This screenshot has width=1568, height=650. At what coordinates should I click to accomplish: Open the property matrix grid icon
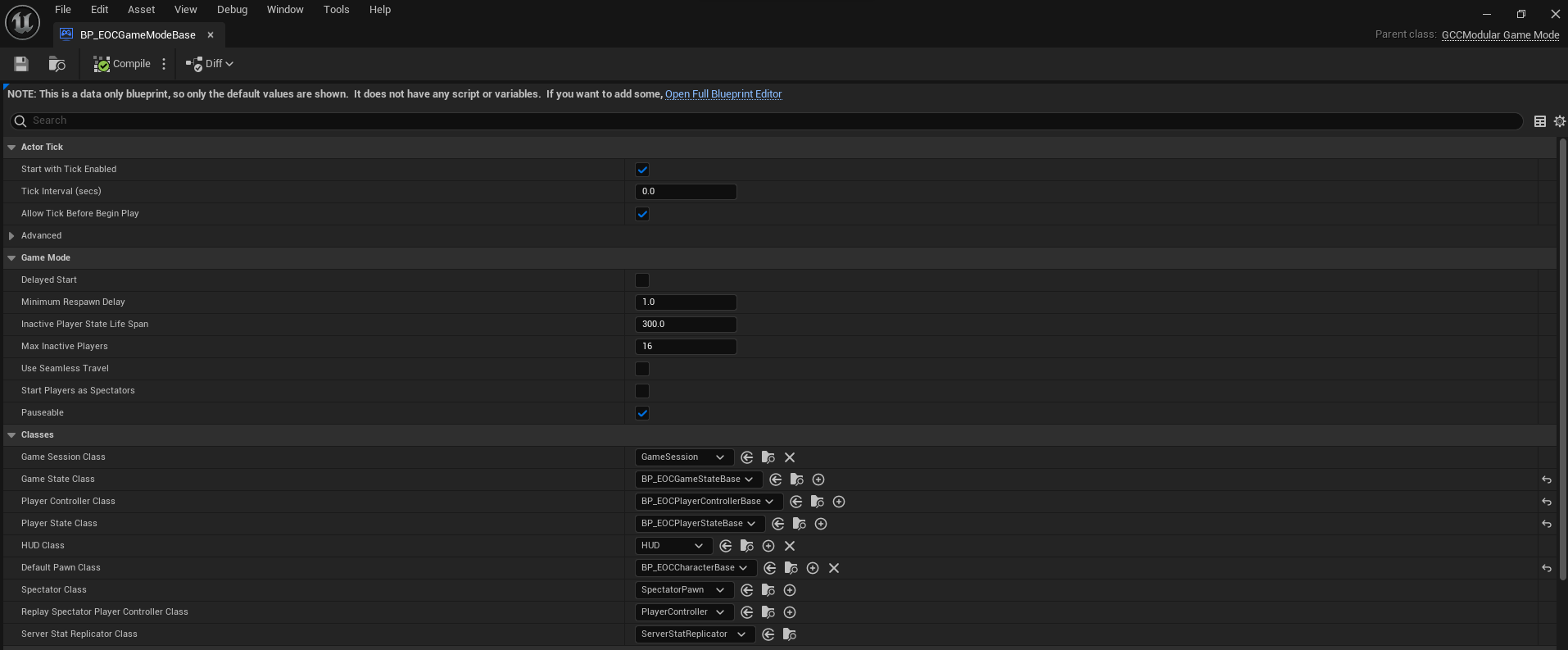pos(1539,121)
